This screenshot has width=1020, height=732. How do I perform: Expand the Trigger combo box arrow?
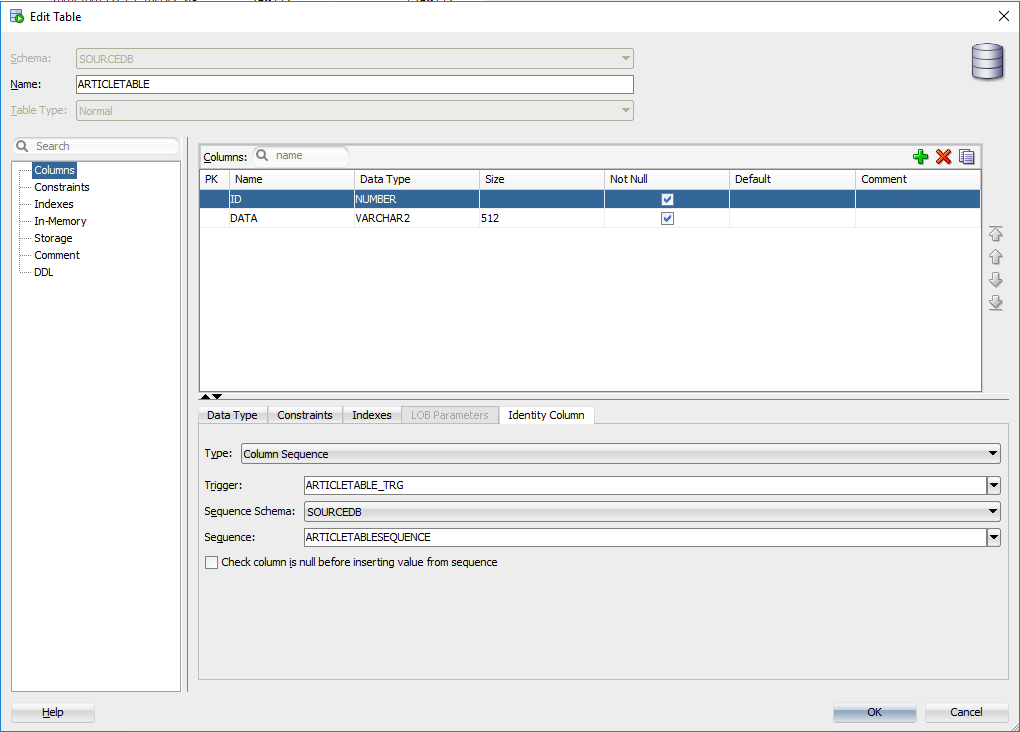993,485
